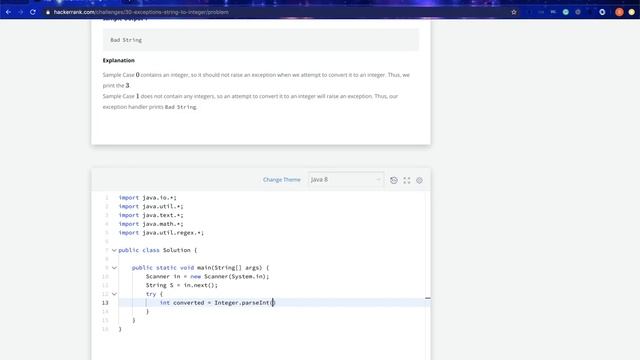The width and height of the screenshot is (640, 360).
Task: Click the yellow circle icon in toolbar
Action: click(631, 12)
